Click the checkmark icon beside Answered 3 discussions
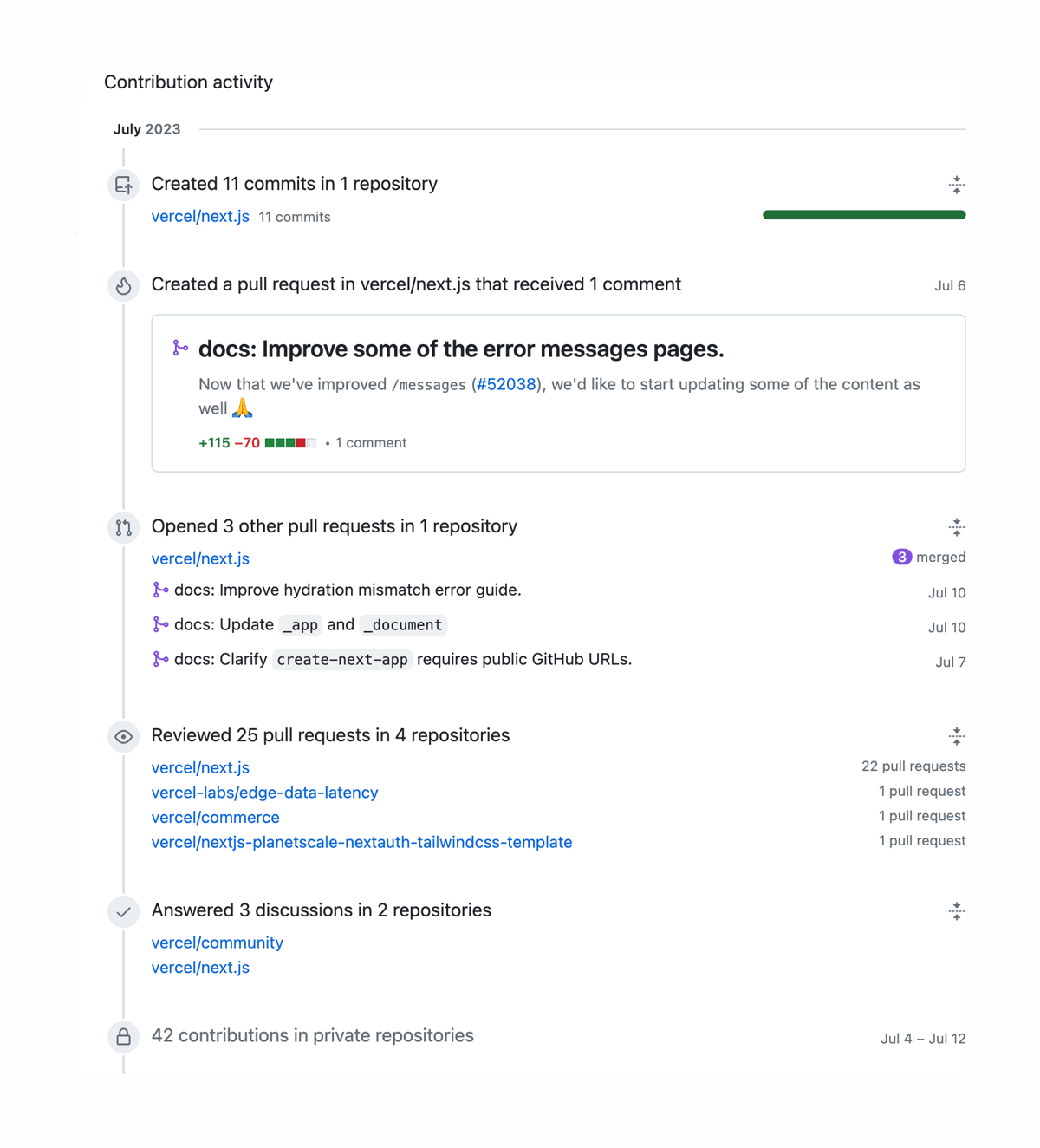The image size is (1040, 1148). 124,911
